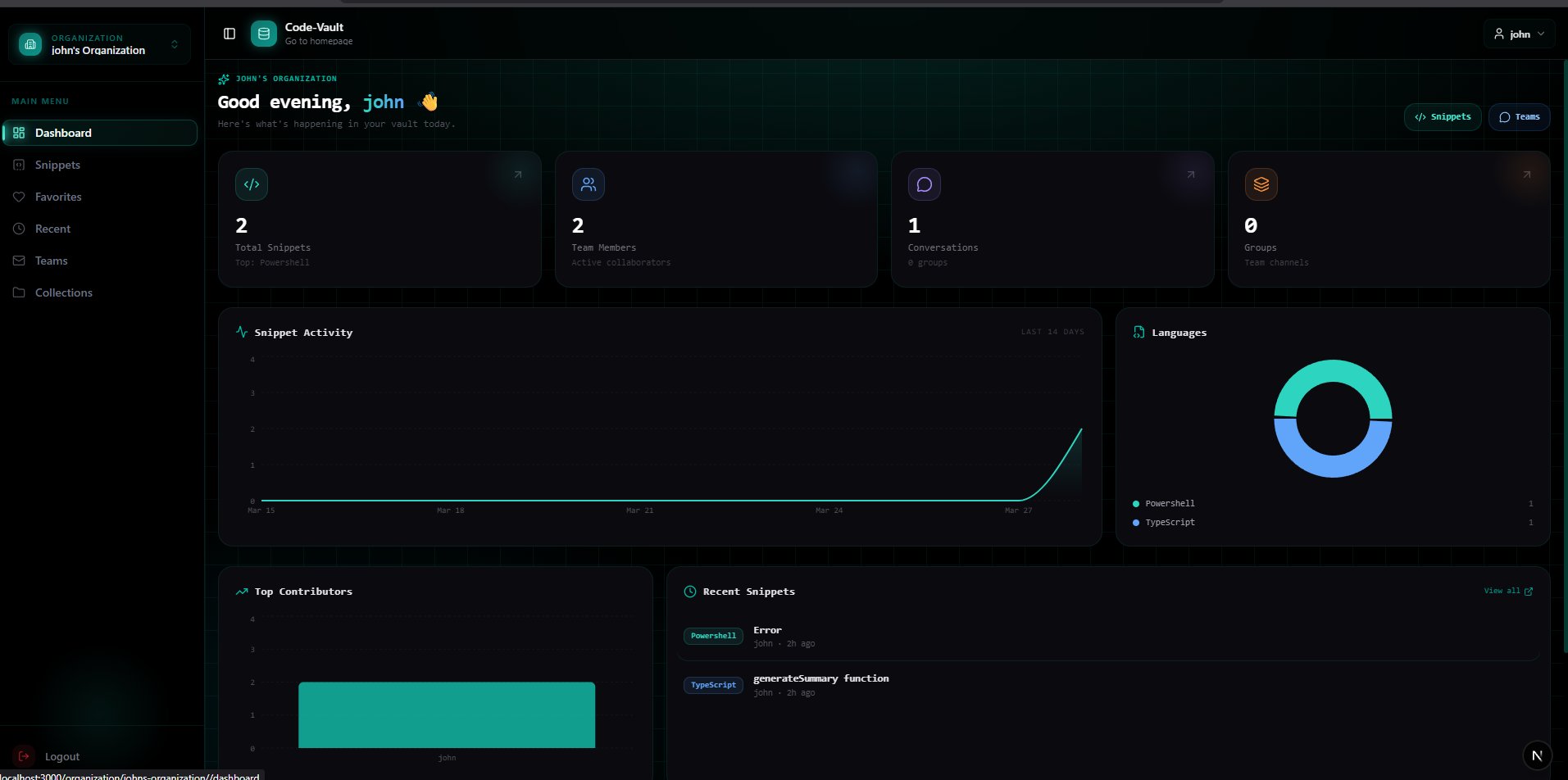1568x780 pixels.
Task: Click the chat bubble icon on Conversations card
Action: 925,184
